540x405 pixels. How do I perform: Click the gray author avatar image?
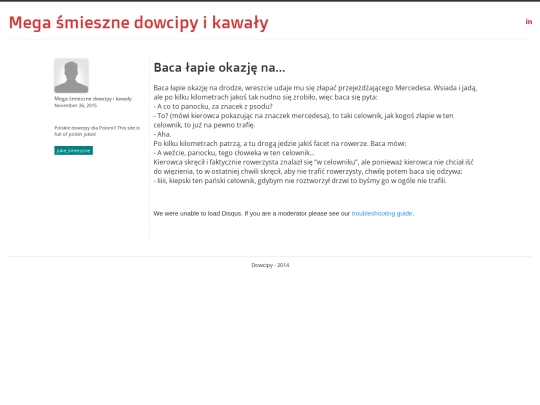pyautogui.click(x=71, y=76)
